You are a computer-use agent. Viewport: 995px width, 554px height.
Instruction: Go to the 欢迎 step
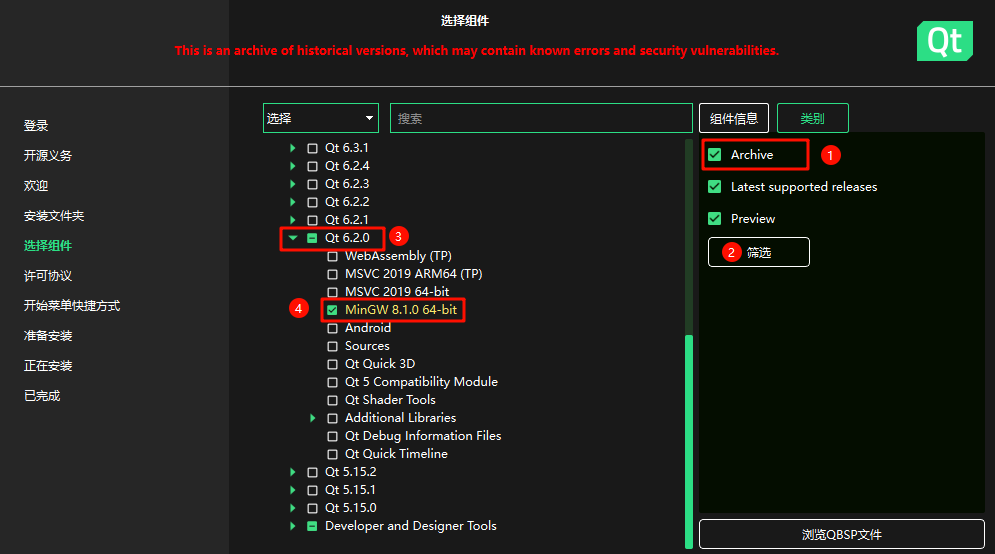click(36, 186)
